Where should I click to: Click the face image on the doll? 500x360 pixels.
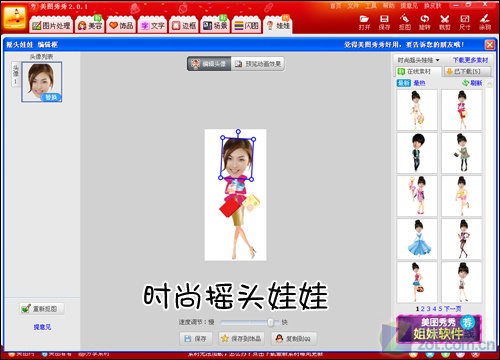(x=237, y=158)
